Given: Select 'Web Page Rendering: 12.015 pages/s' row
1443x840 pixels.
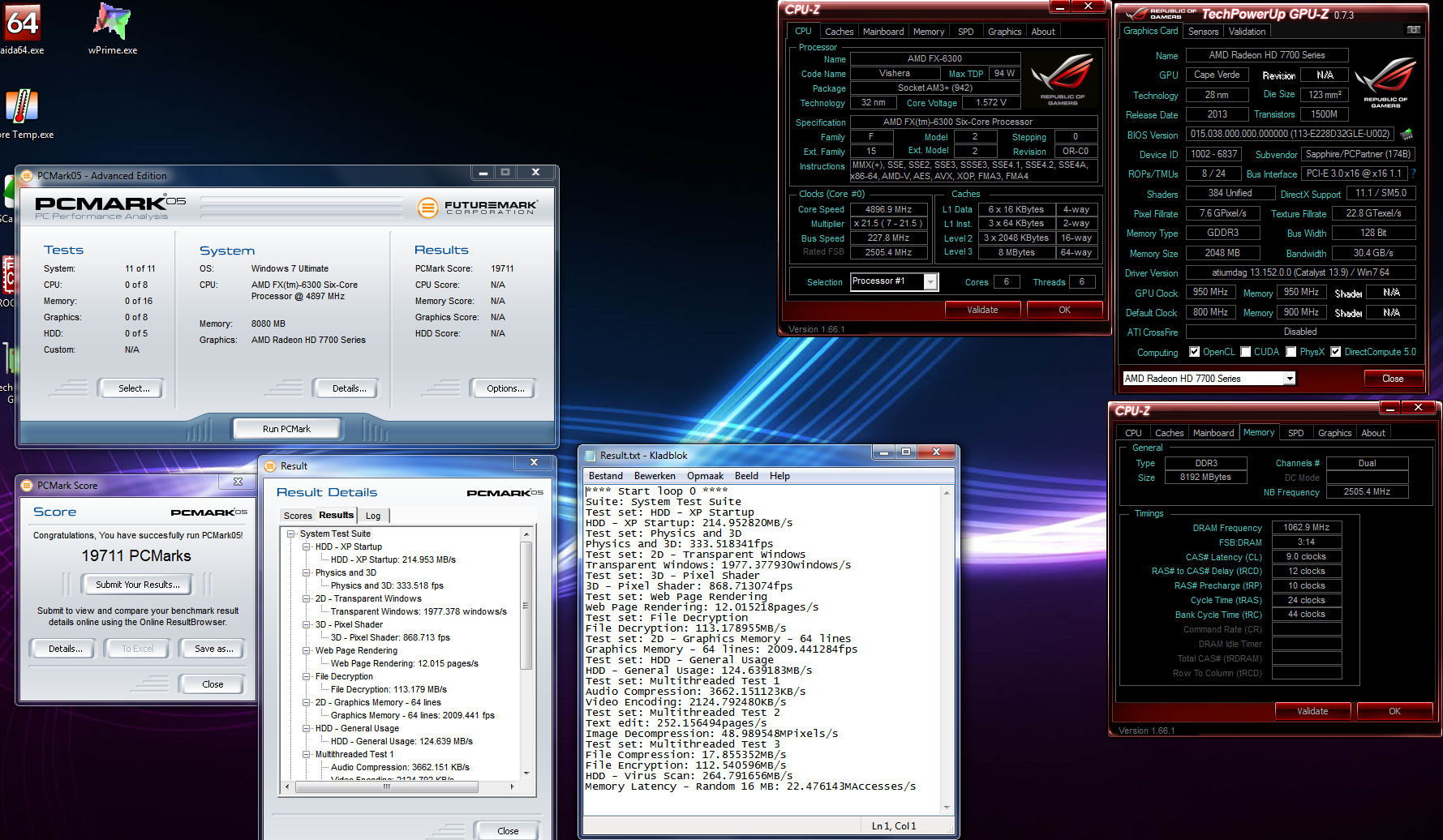Looking at the screenshot, I should pyautogui.click(x=404, y=663).
